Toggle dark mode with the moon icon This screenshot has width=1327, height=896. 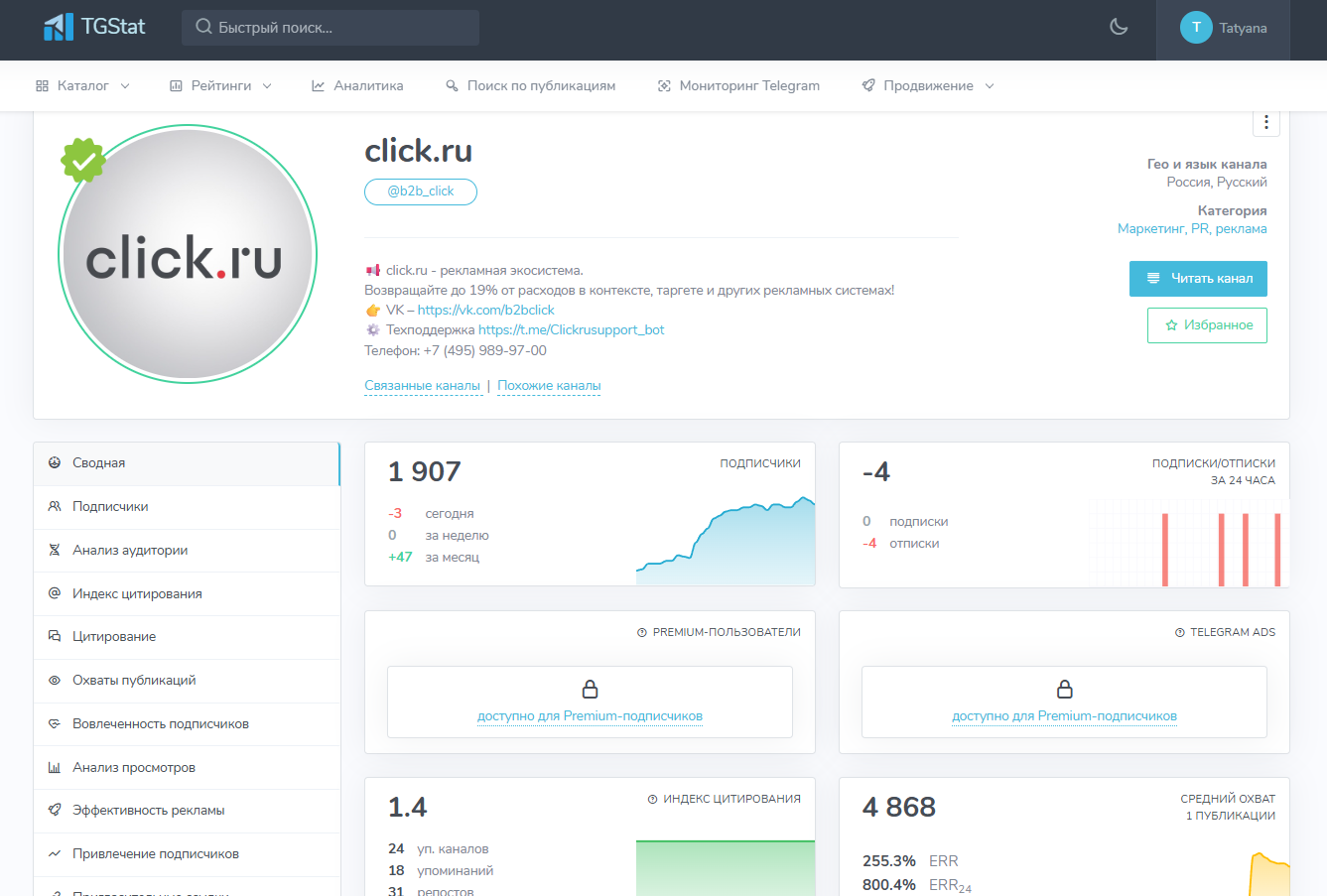(1119, 27)
